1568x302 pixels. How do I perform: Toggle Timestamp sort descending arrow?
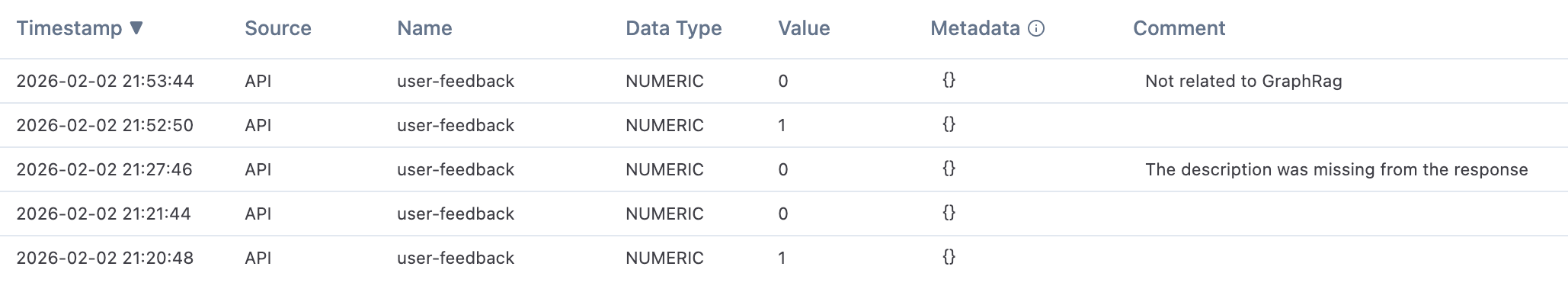[136, 28]
